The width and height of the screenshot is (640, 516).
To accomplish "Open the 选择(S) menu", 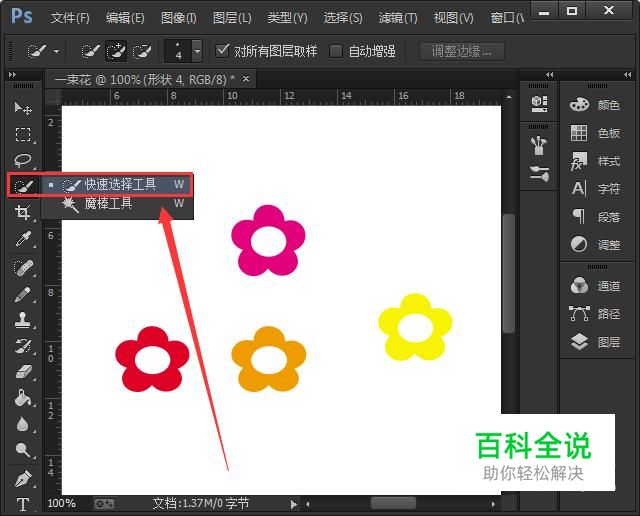I will click(x=343, y=18).
